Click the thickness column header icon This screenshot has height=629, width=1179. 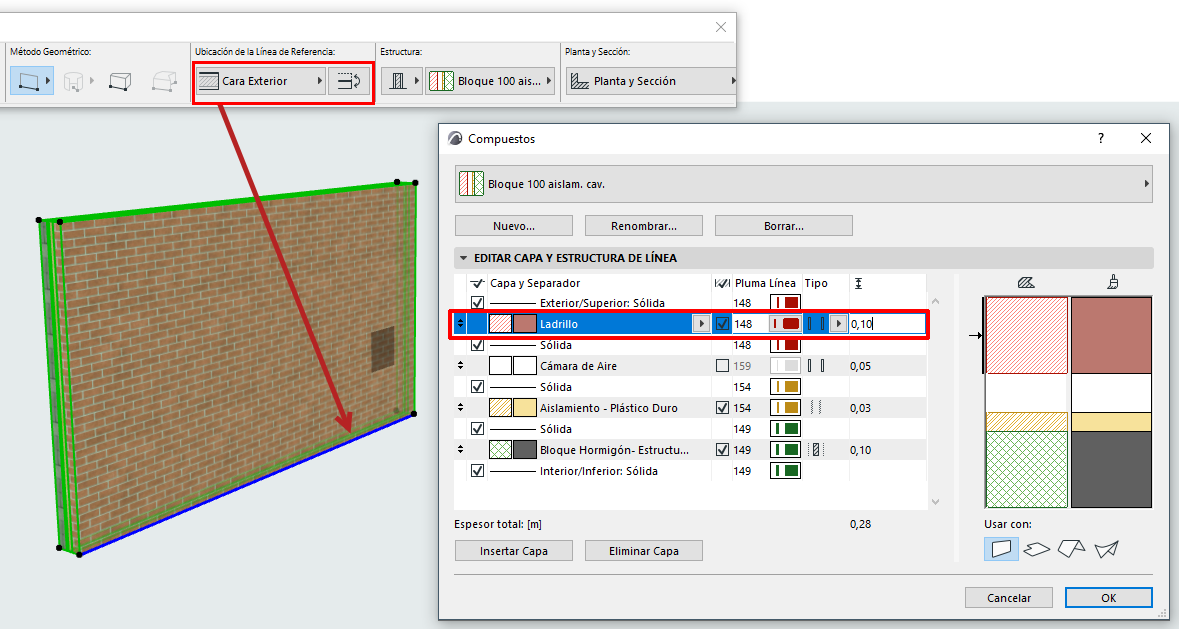(x=859, y=283)
